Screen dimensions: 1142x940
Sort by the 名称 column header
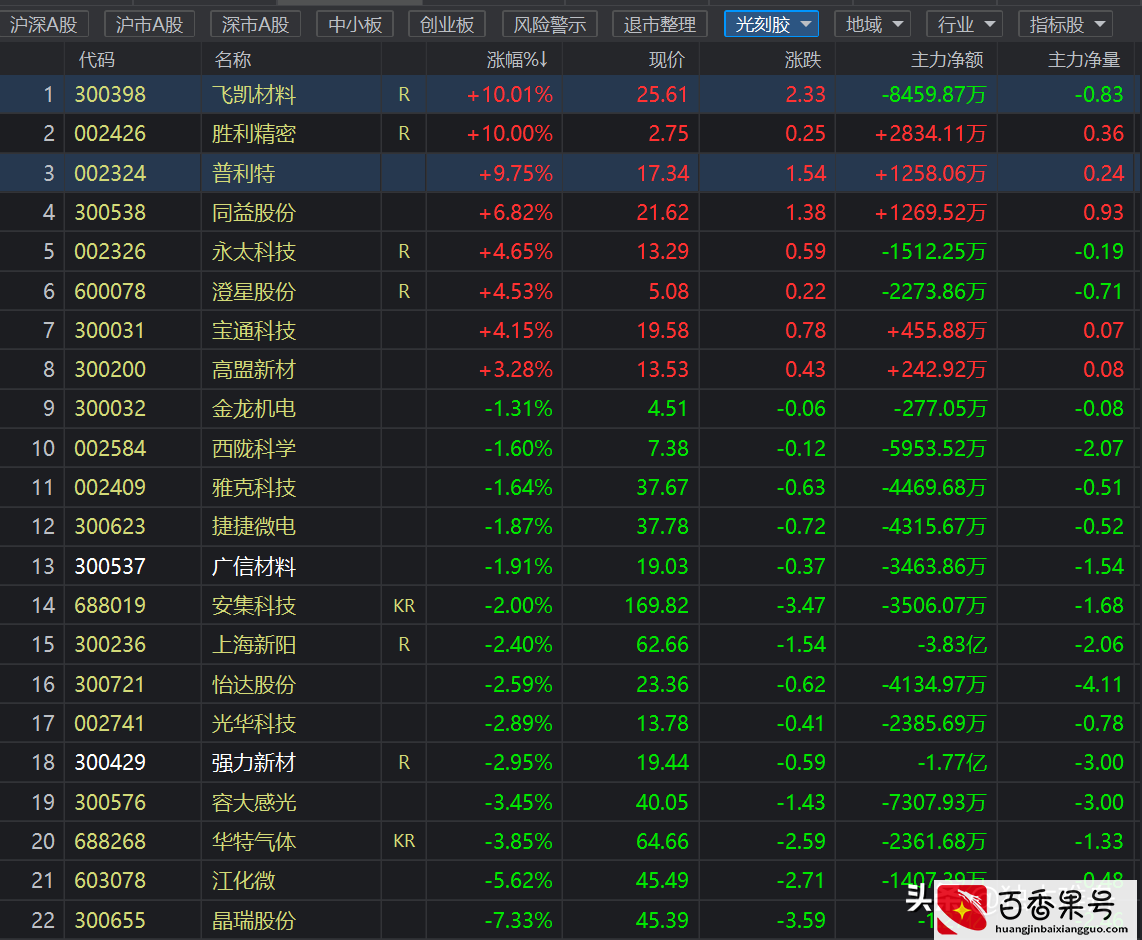pos(232,59)
